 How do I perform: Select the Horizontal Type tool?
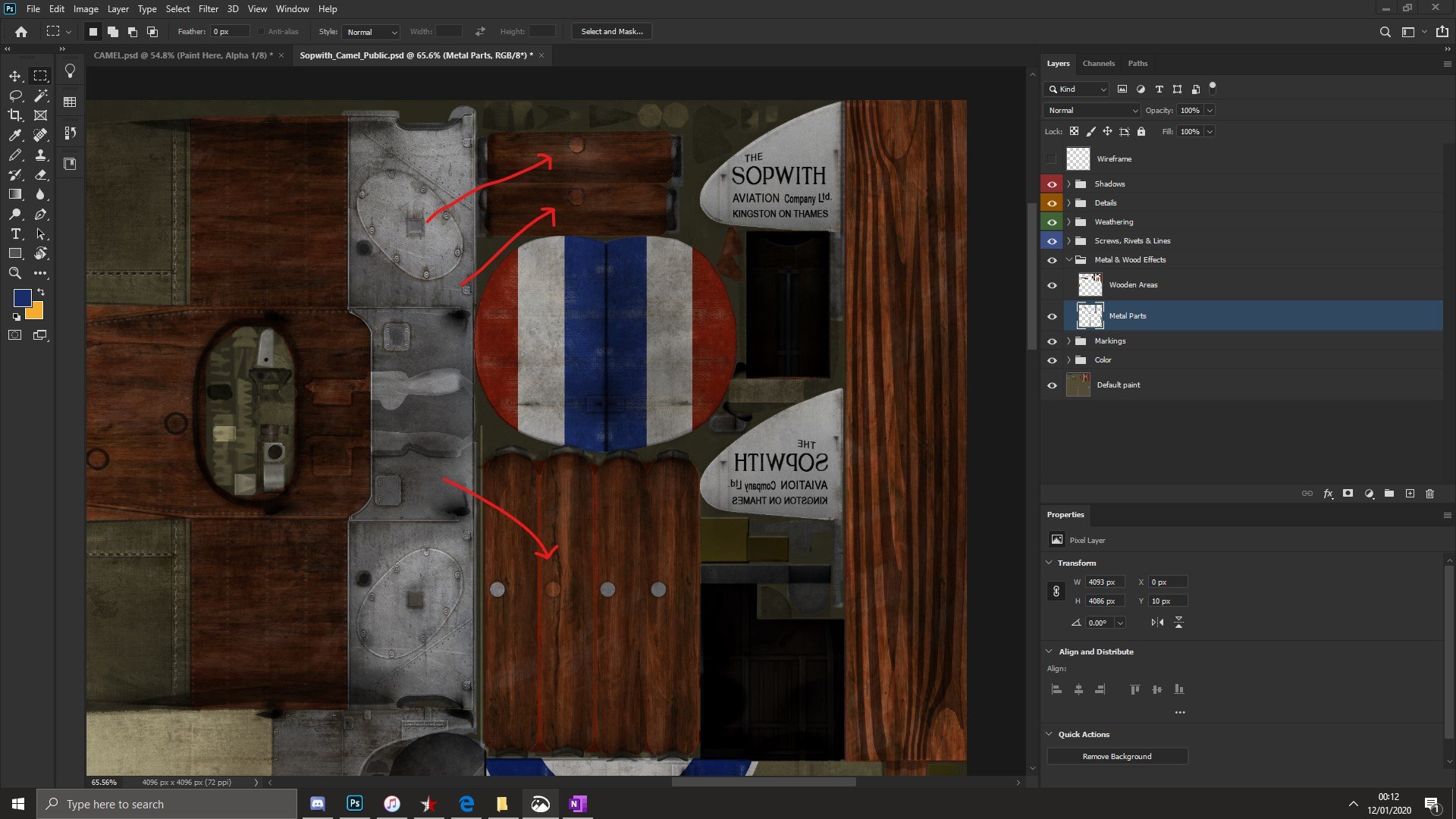coord(15,234)
